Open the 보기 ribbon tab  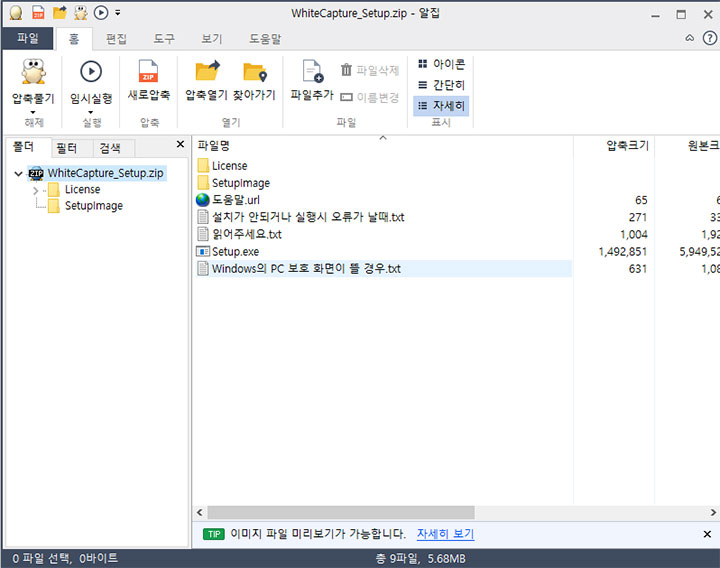[212, 39]
